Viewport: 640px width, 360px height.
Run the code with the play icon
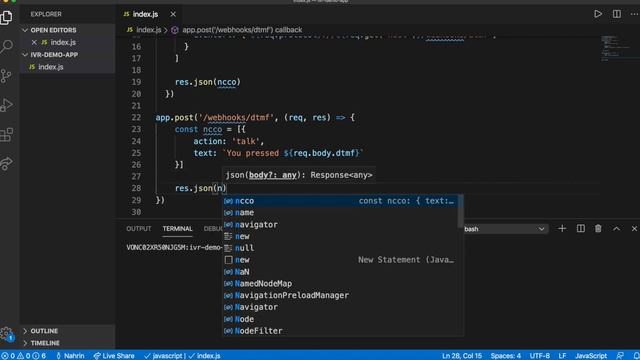(598, 14)
